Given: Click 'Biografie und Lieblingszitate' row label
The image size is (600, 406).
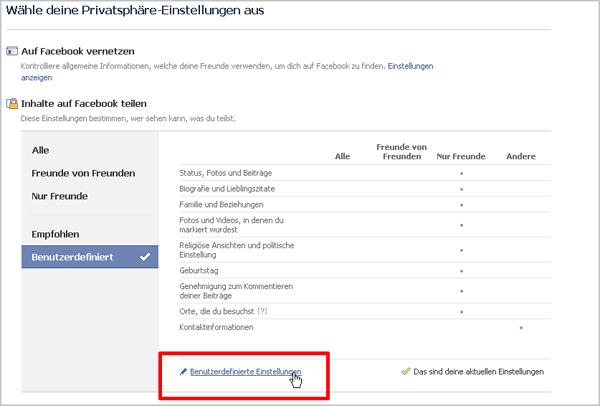Looking at the screenshot, I should click(227, 189).
